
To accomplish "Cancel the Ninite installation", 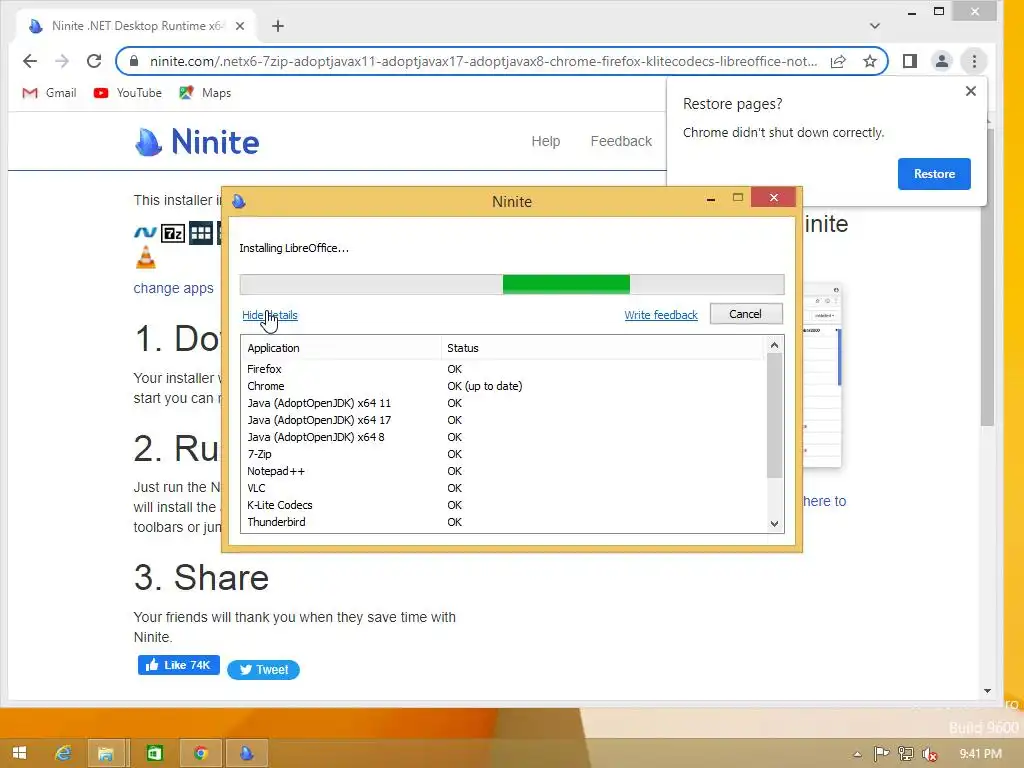I will coord(746,314).
